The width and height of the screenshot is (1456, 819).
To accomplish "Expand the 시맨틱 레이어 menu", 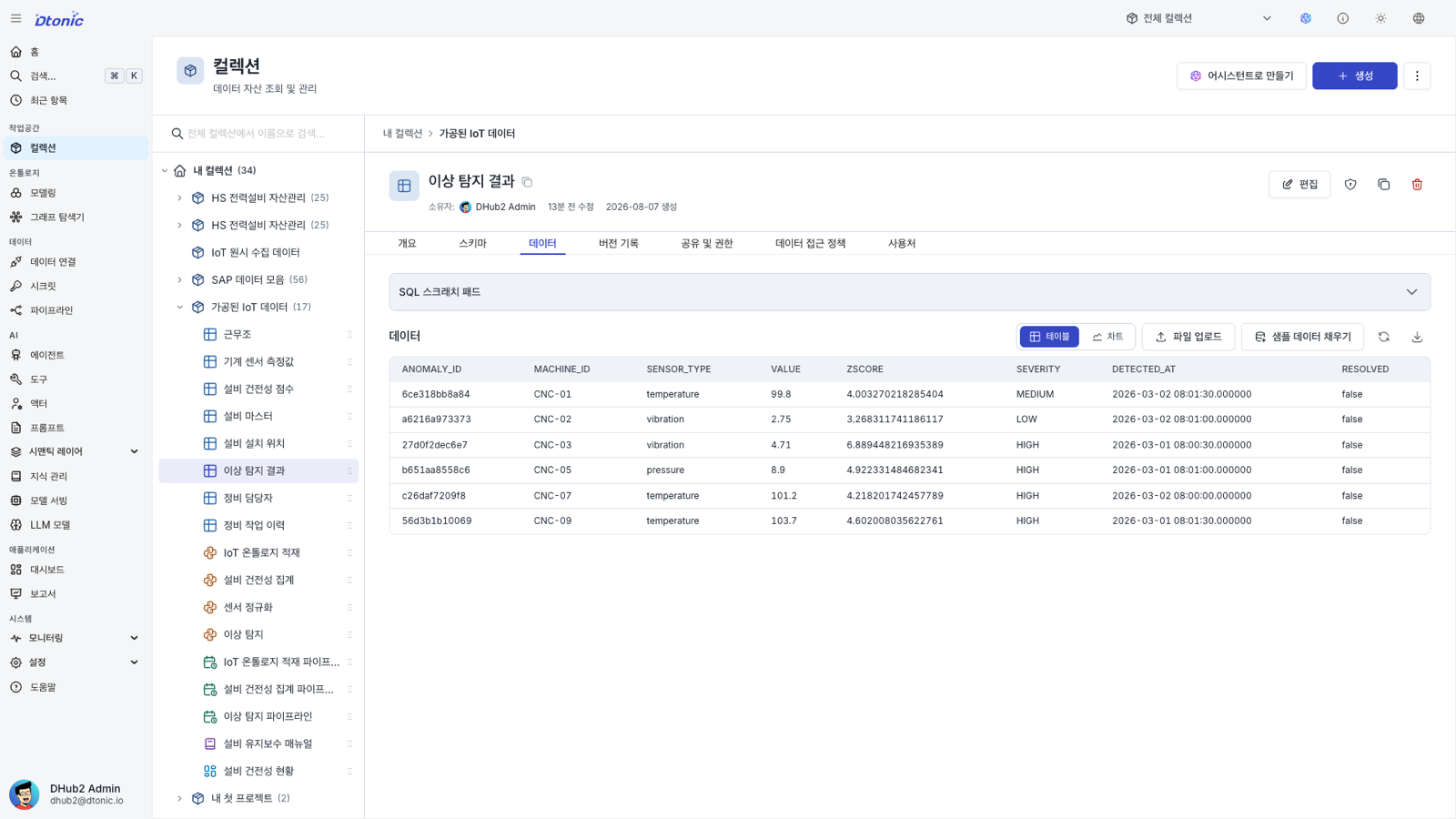I will [x=75, y=451].
